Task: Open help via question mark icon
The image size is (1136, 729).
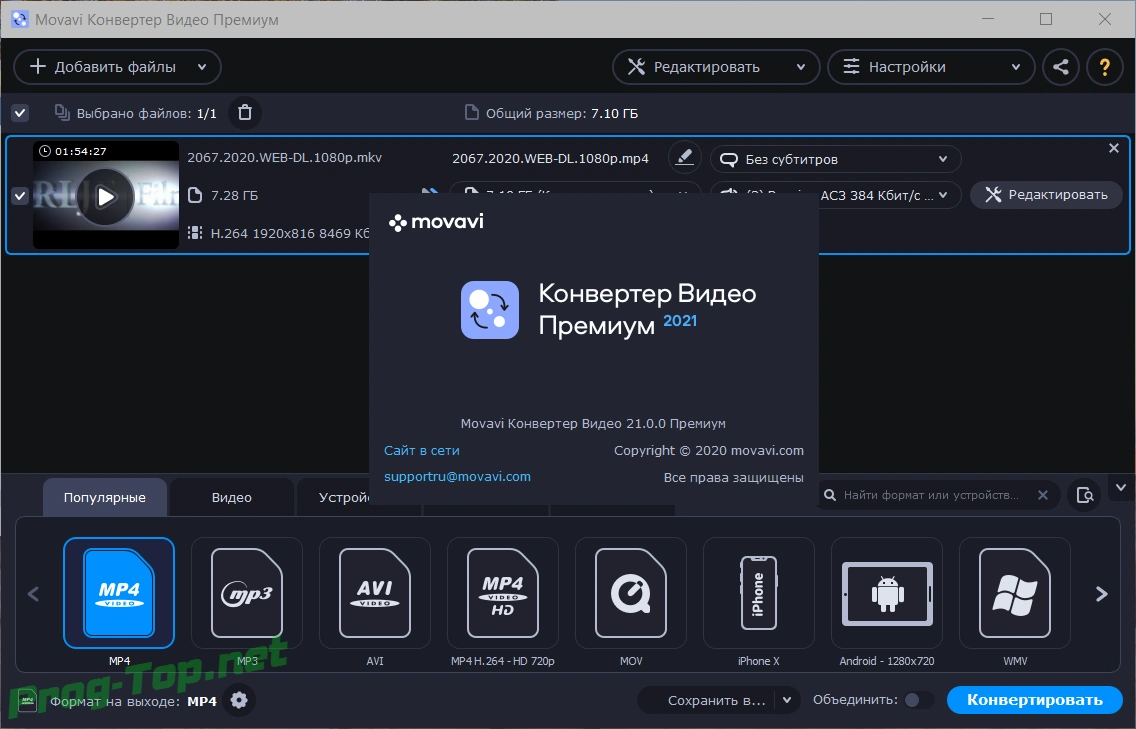Action: point(1105,67)
